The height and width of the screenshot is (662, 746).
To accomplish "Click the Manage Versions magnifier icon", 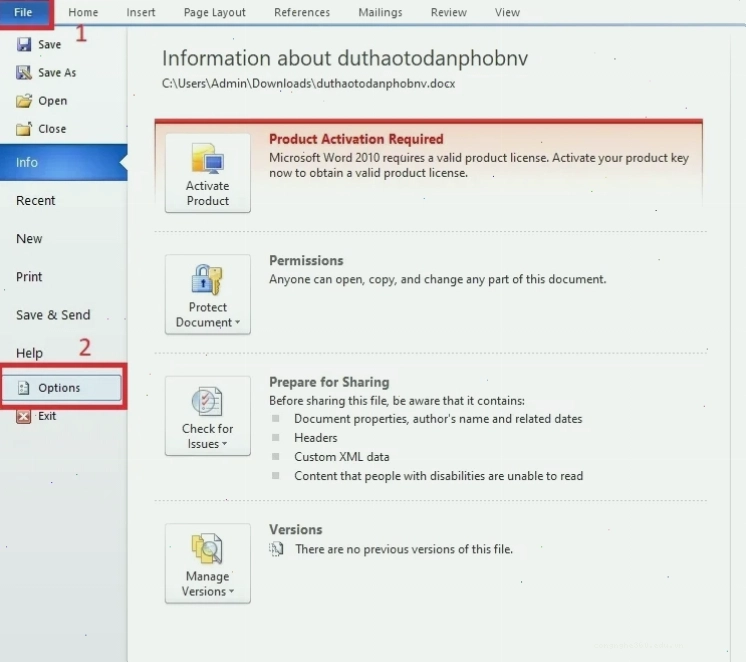I will (x=207, y=549).
